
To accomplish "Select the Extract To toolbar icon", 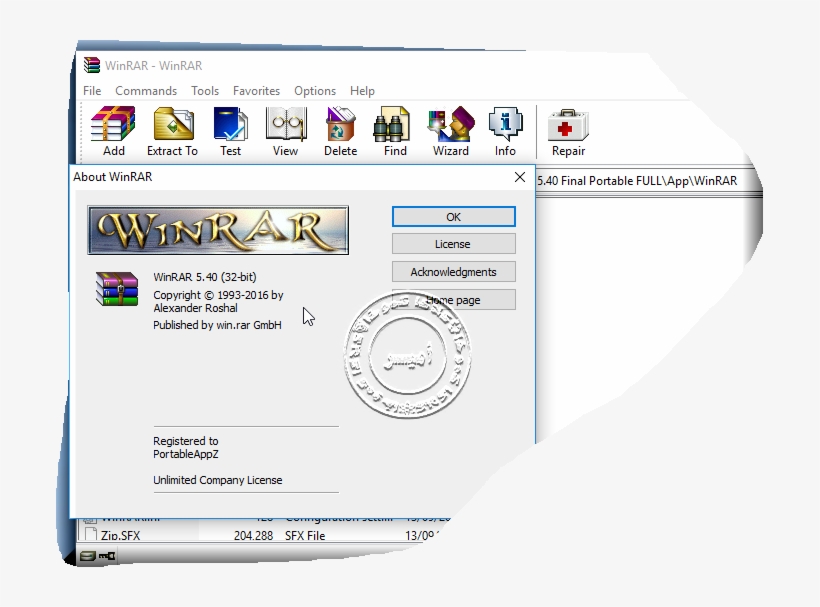I will click(171, 124).
